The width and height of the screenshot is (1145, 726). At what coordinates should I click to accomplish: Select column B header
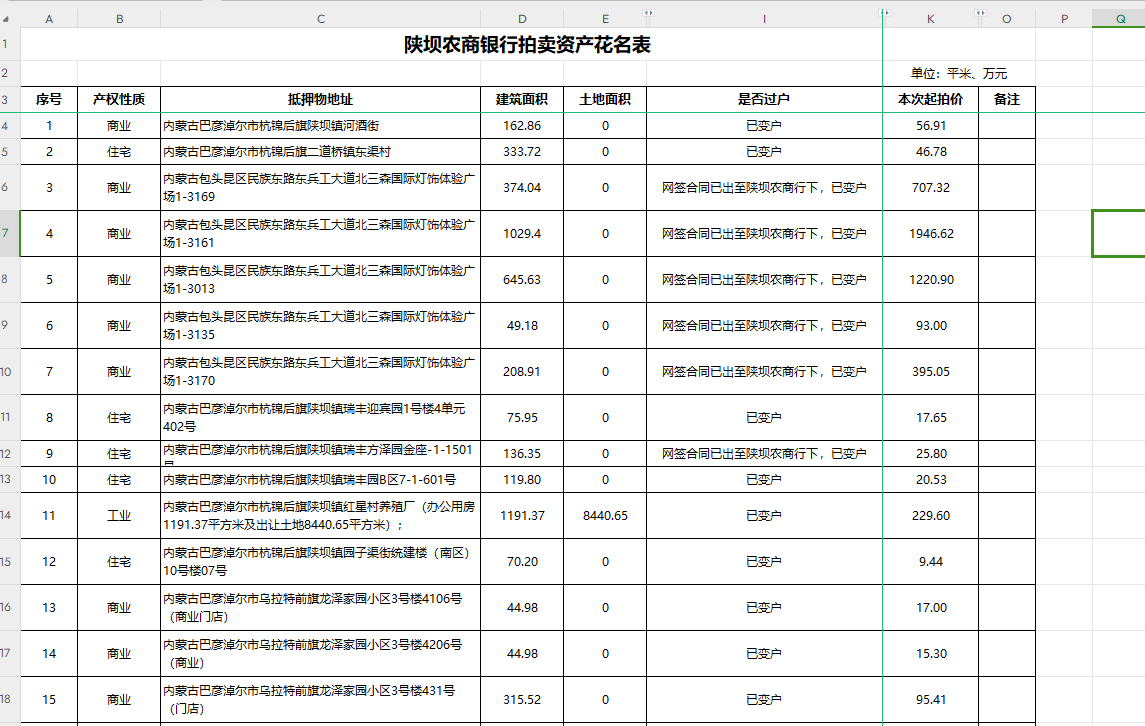(x=119, y=19)
